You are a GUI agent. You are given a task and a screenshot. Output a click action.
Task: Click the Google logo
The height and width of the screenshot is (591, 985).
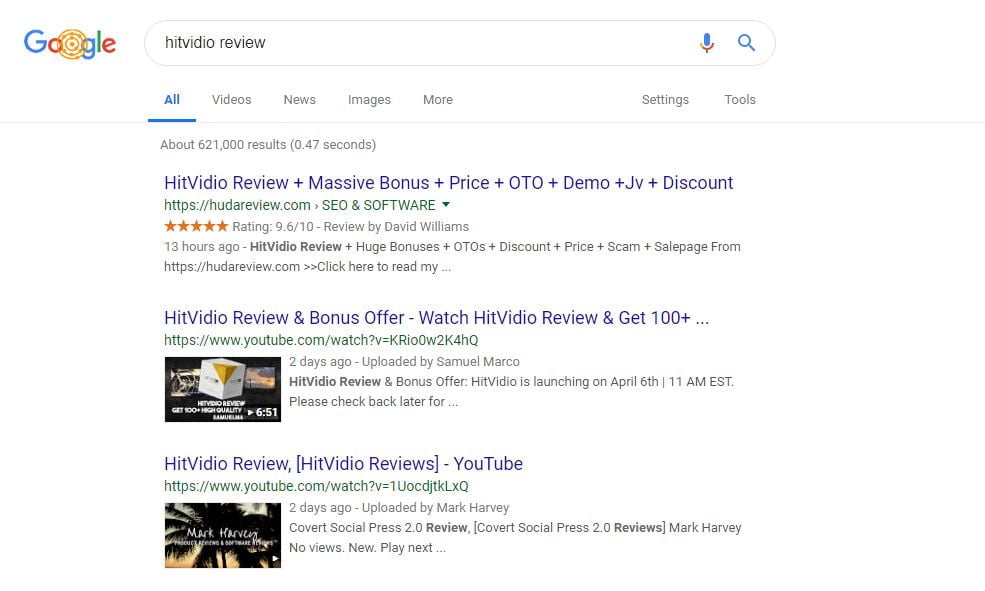[x=70, y=43]
